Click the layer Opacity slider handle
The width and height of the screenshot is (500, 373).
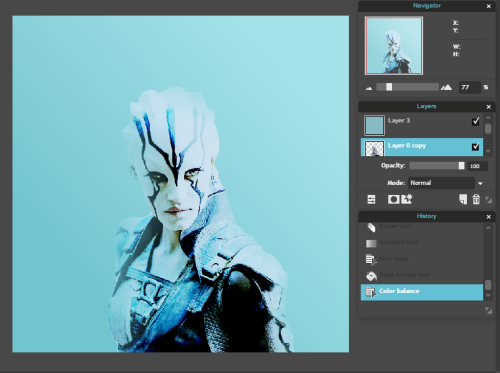click(x=461, y=166)
